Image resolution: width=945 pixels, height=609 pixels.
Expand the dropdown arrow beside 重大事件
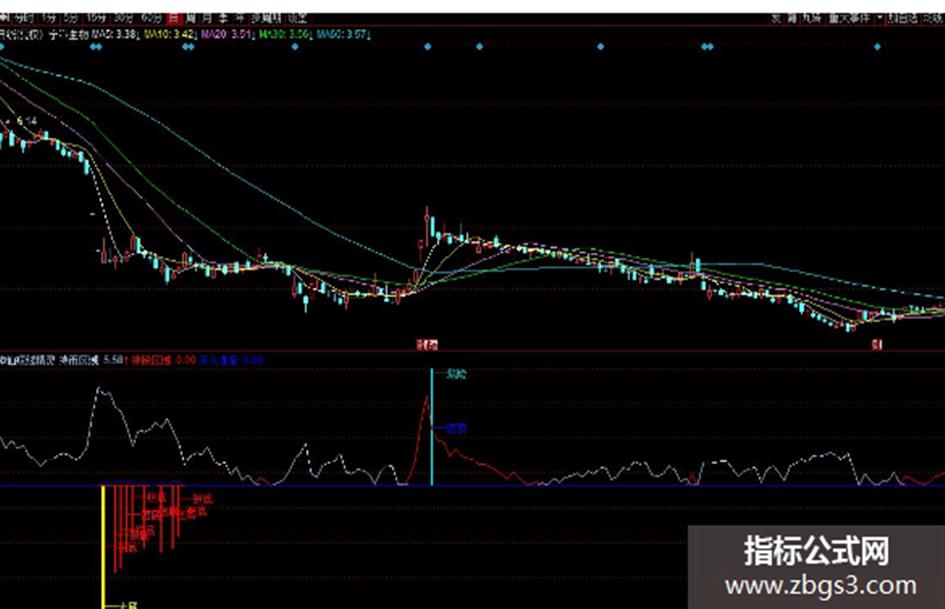tap(880, 19)
